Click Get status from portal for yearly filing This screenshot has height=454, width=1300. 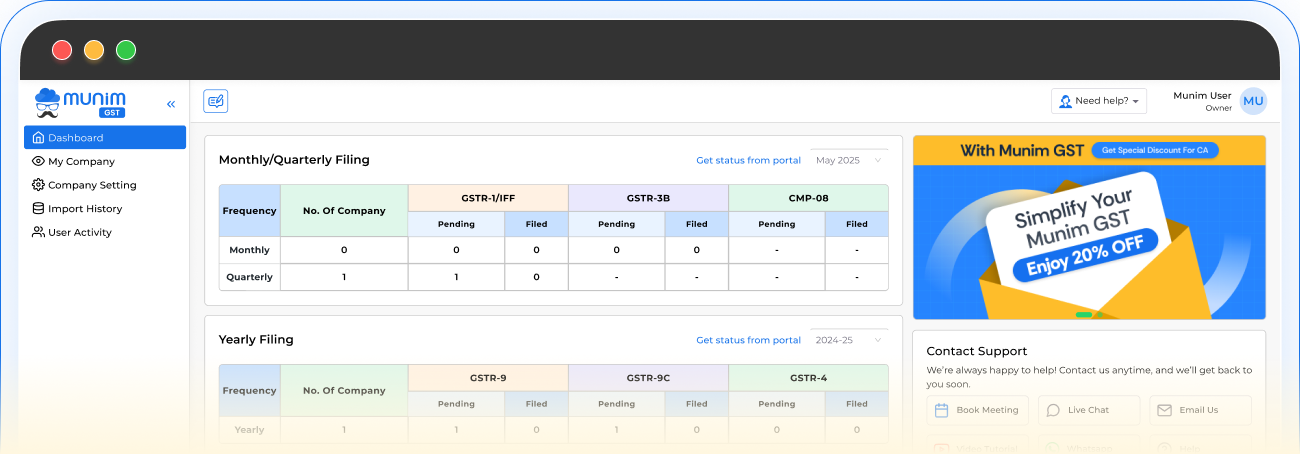(x=748, y=340)
